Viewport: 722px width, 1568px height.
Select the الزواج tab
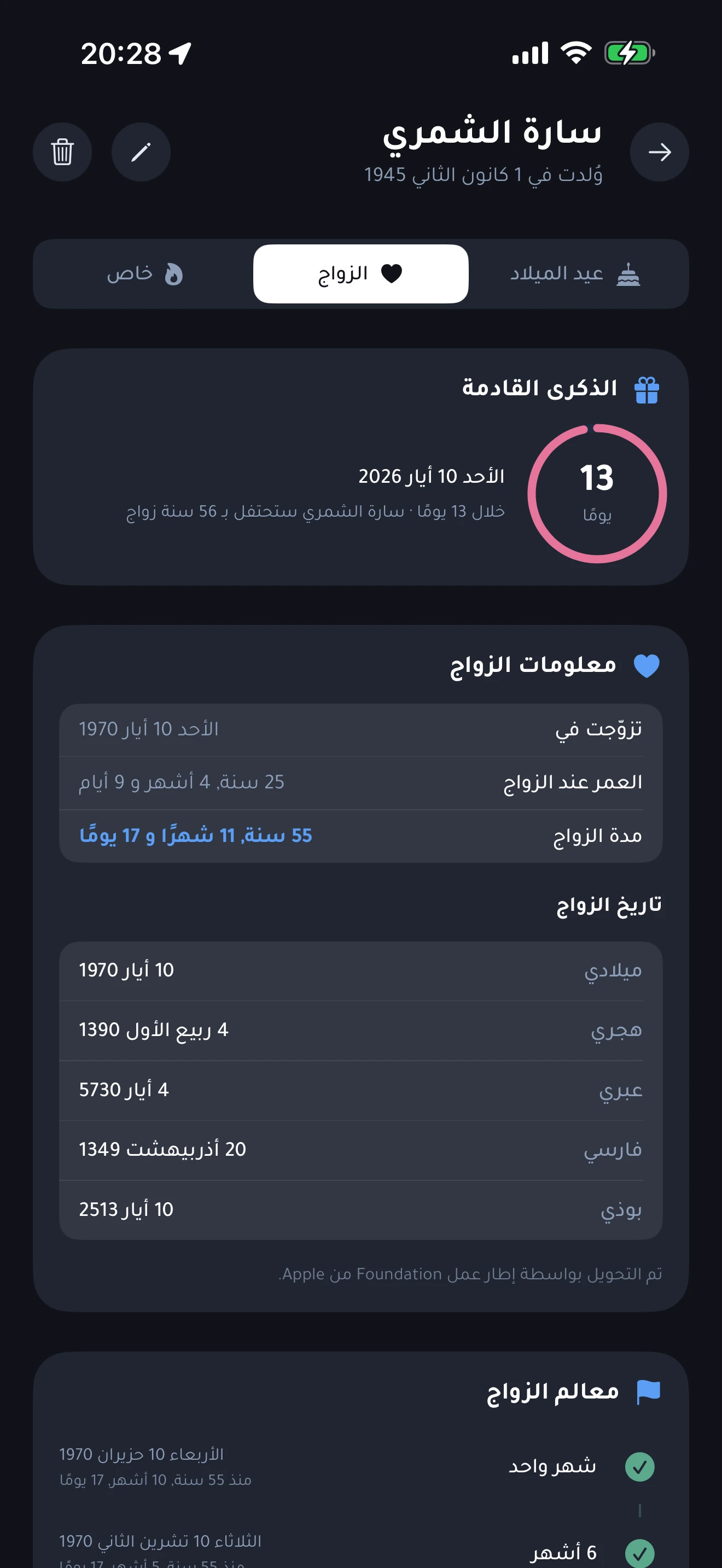(x=360, y=274)
